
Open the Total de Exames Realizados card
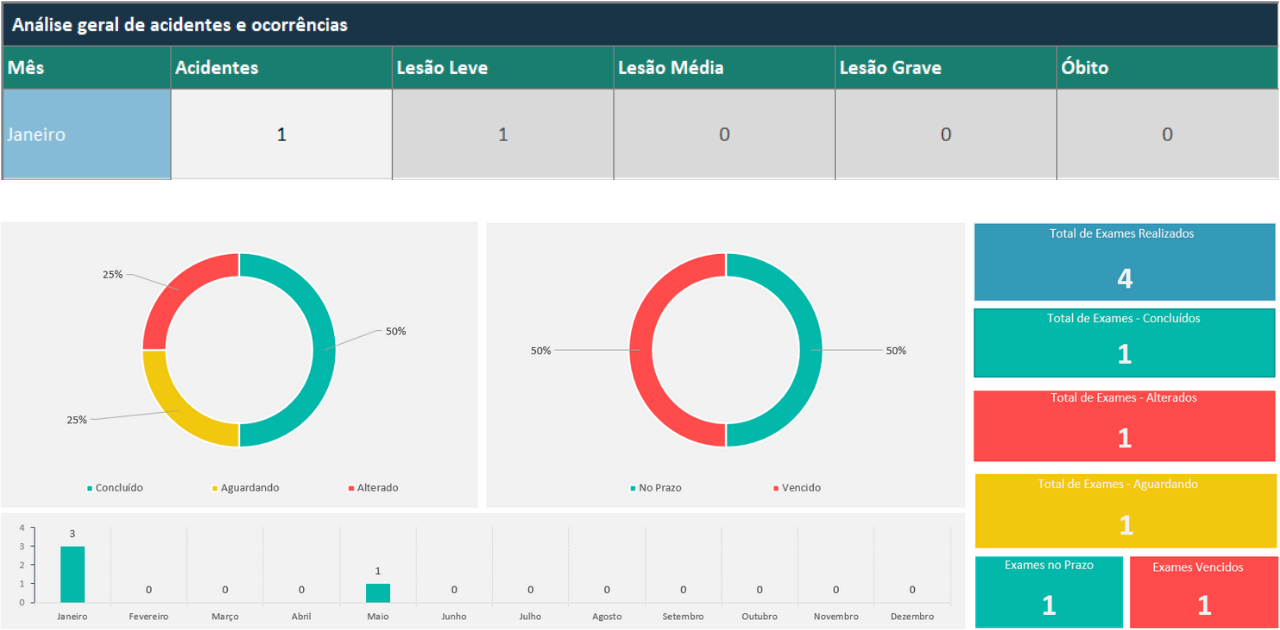(1124, 262)
